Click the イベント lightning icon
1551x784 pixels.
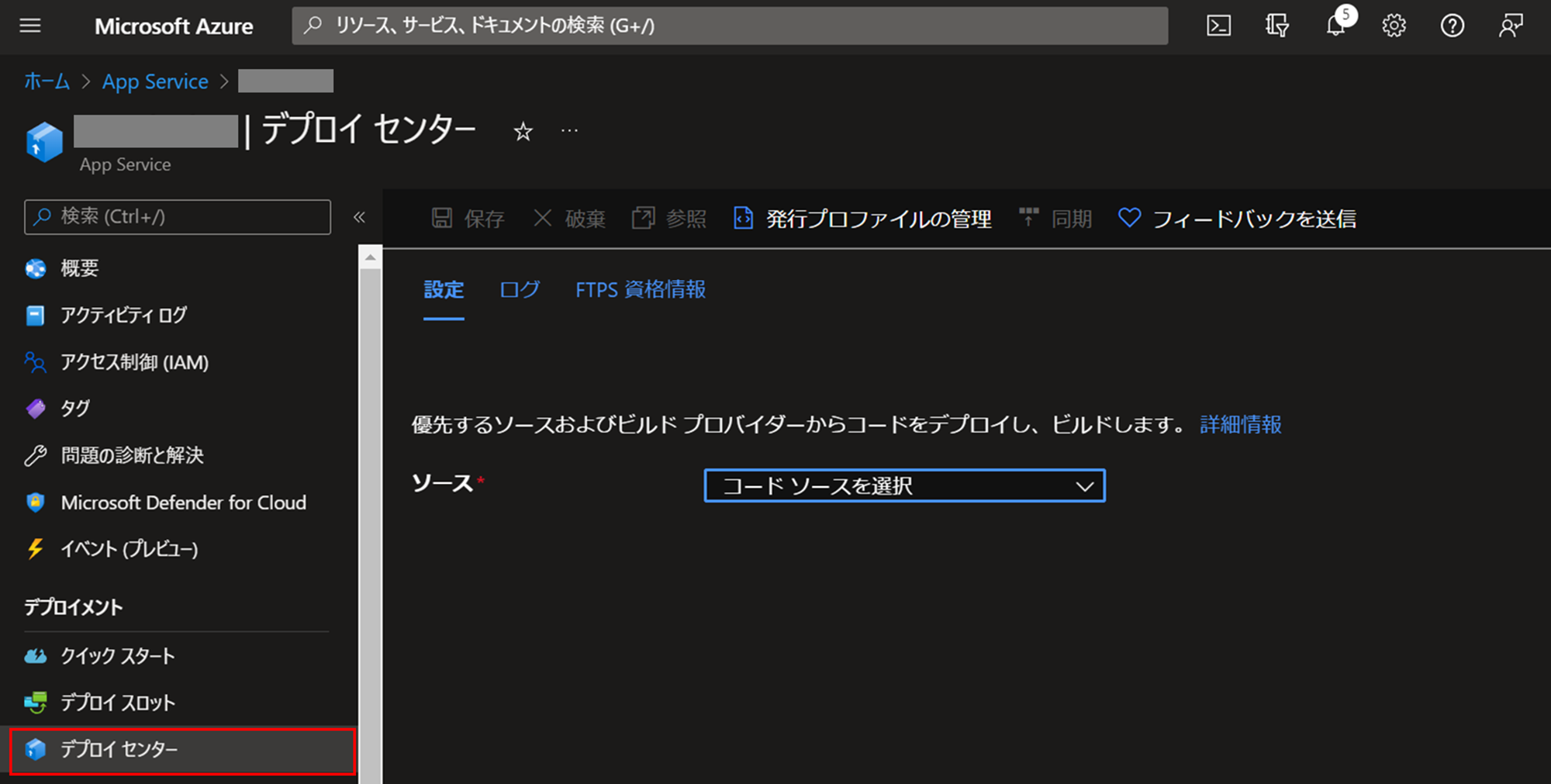tap(36, 549)
